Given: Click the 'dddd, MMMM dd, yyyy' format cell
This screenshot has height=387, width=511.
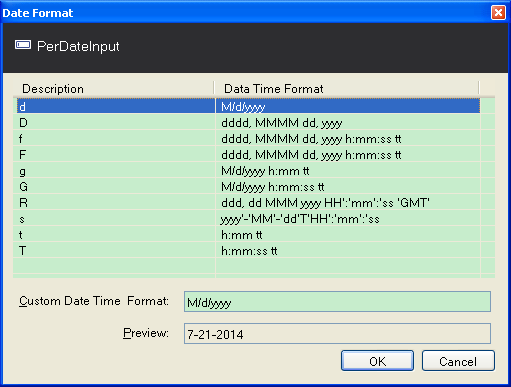Looking at the screenshot, I should 348,122.
